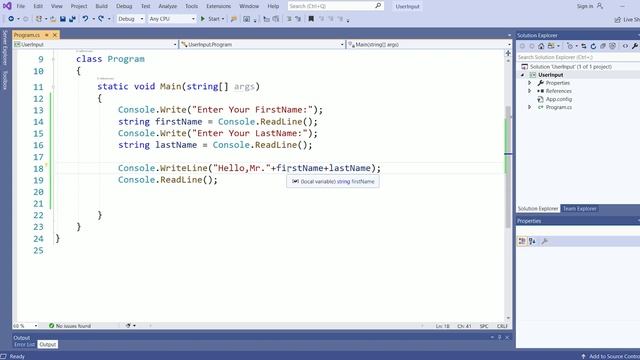Viewport: 640px width, 360px height.
Task: Click the Redo arrow icon
Action: coord(101,19)
